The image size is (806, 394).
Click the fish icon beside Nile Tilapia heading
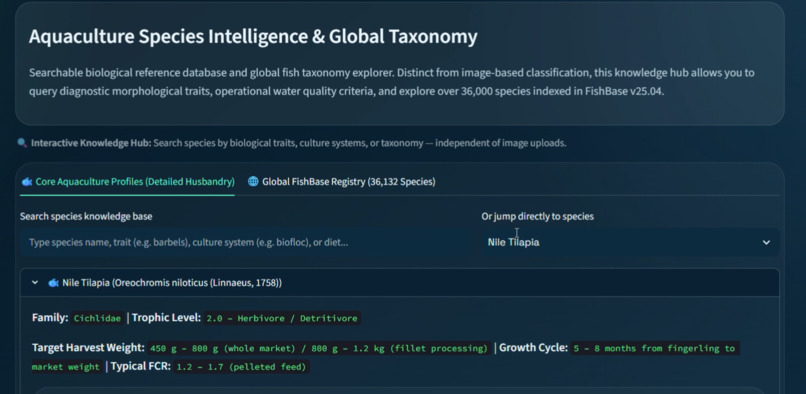pos(53,283)
